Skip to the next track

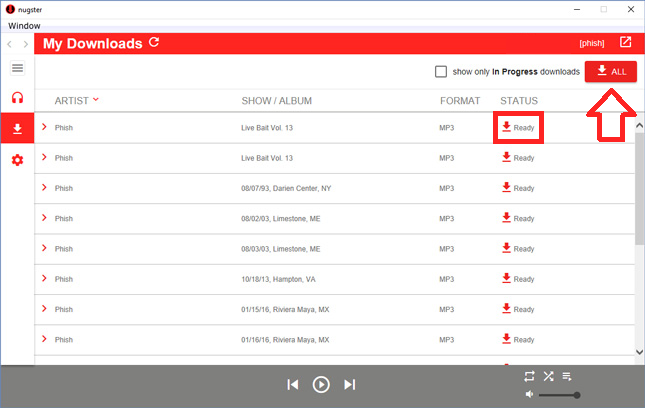350,385
